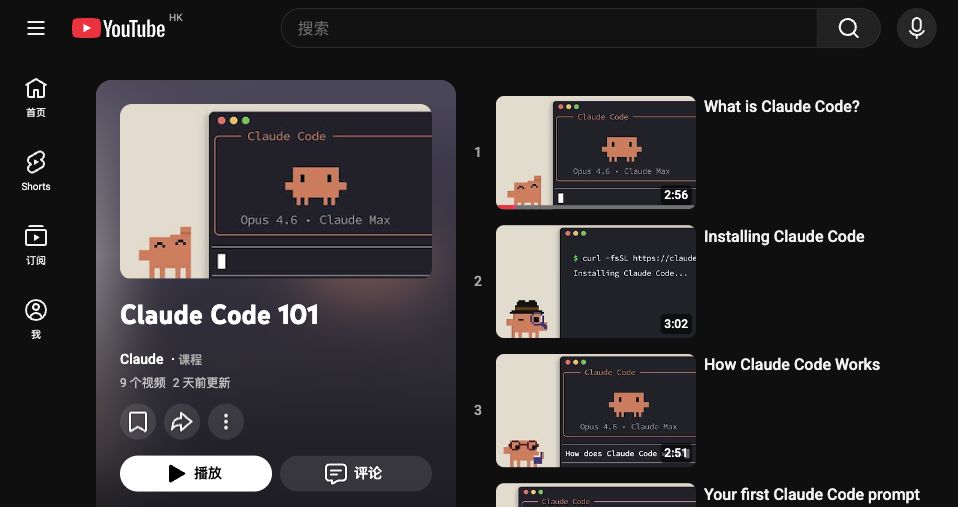The image size is (958, 507).
Task: Click the 3:02 duration badge
Action: (x=676, y=324)
